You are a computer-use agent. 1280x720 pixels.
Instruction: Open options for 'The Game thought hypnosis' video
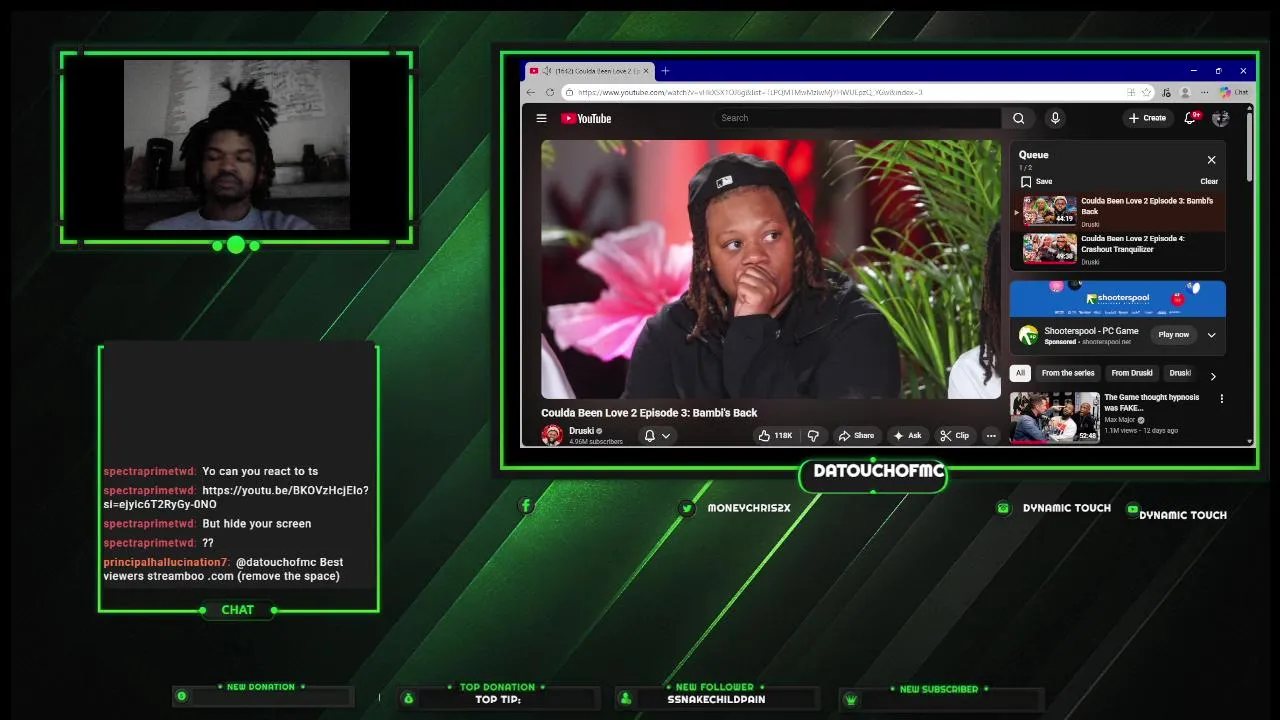pos(1221,399)
